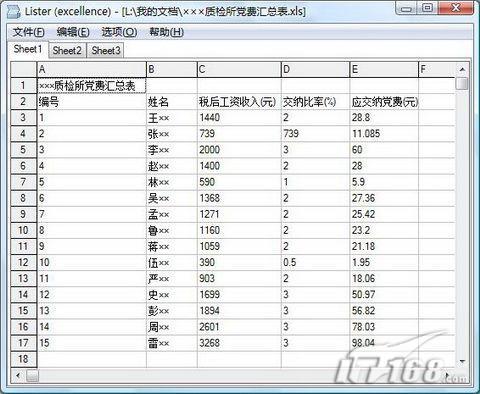
Task: Click salary cell 2601
Action: coord(239,327)
